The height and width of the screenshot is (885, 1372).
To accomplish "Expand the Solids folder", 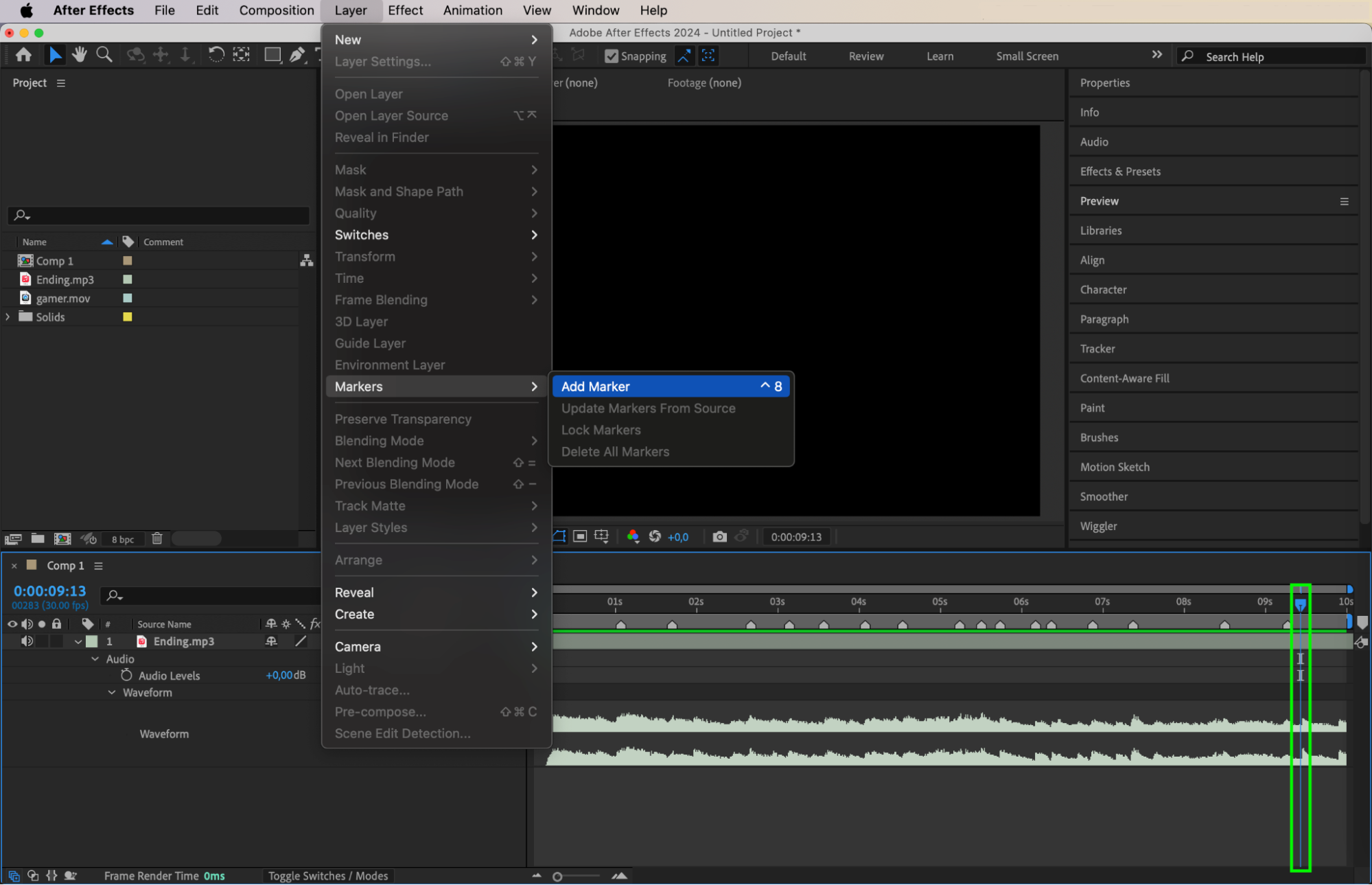I will point(8,317).
